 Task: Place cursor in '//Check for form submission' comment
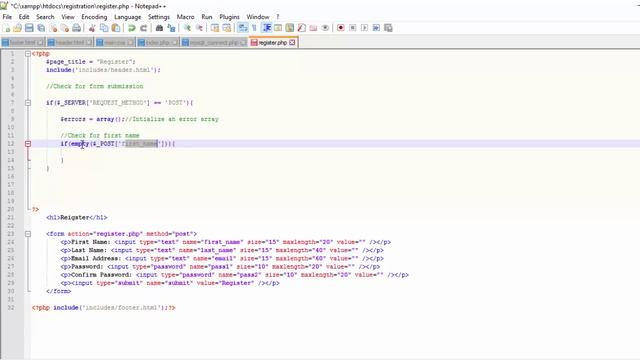tap(95, 87)
